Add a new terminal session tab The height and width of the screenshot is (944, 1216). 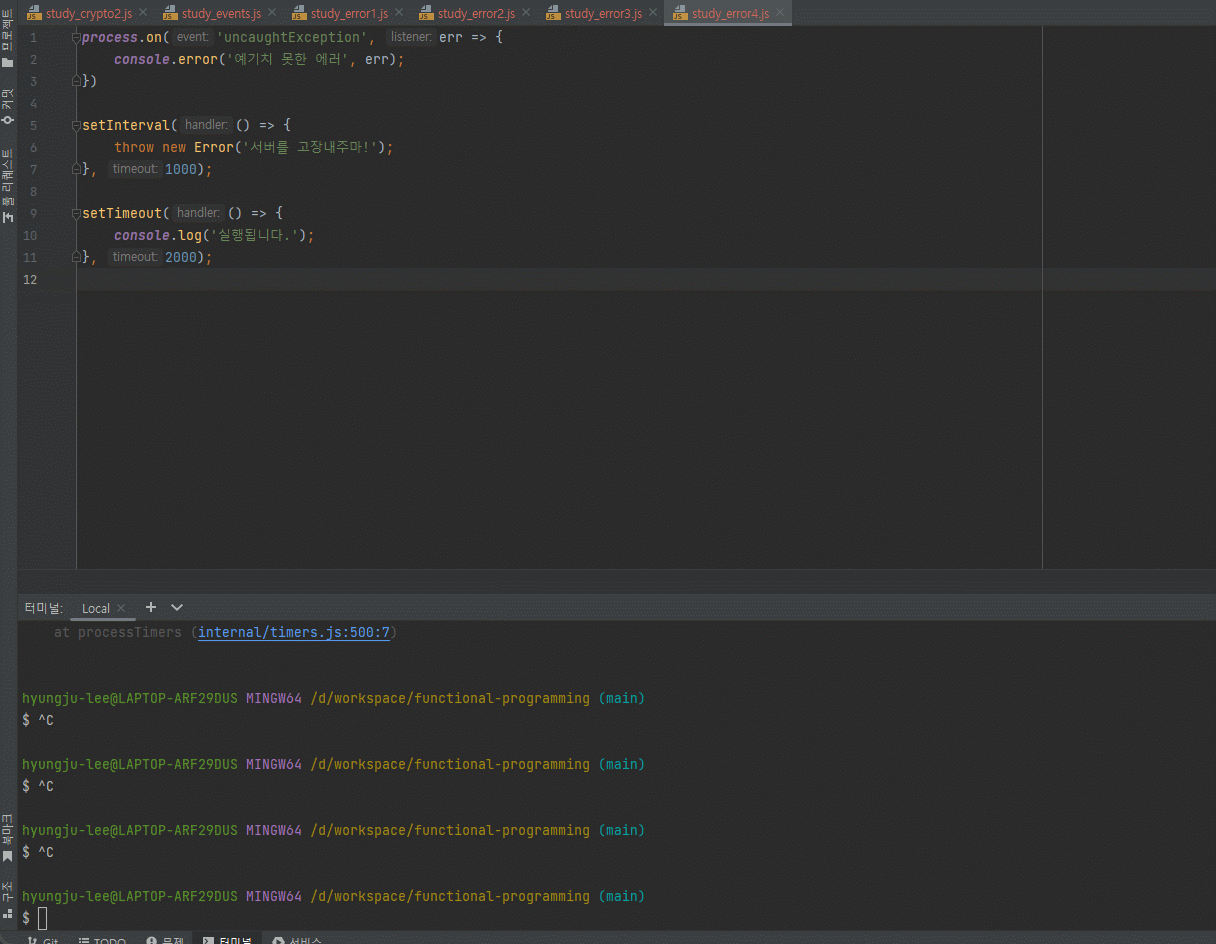point(151,607)
